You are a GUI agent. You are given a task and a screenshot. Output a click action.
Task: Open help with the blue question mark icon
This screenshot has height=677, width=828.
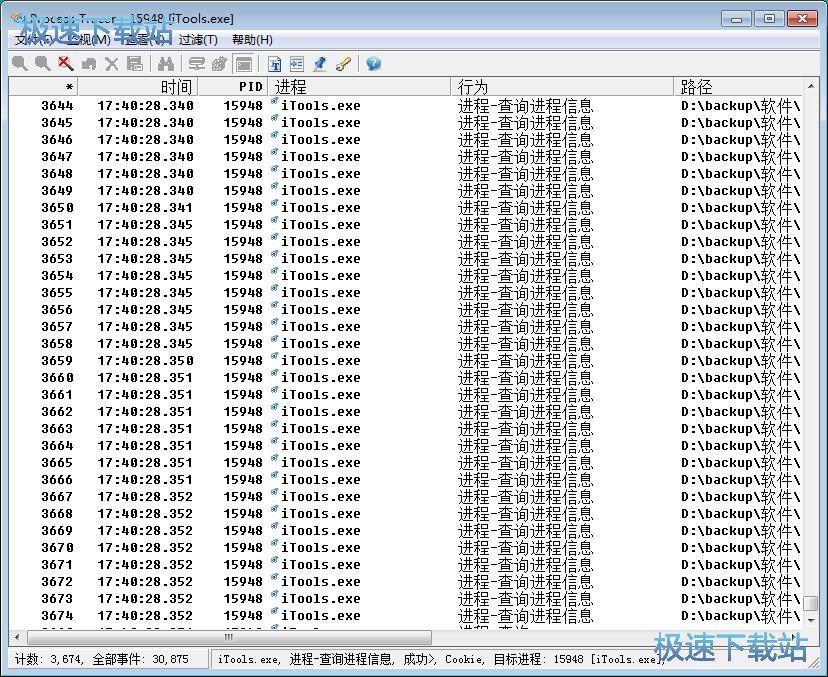373,64
